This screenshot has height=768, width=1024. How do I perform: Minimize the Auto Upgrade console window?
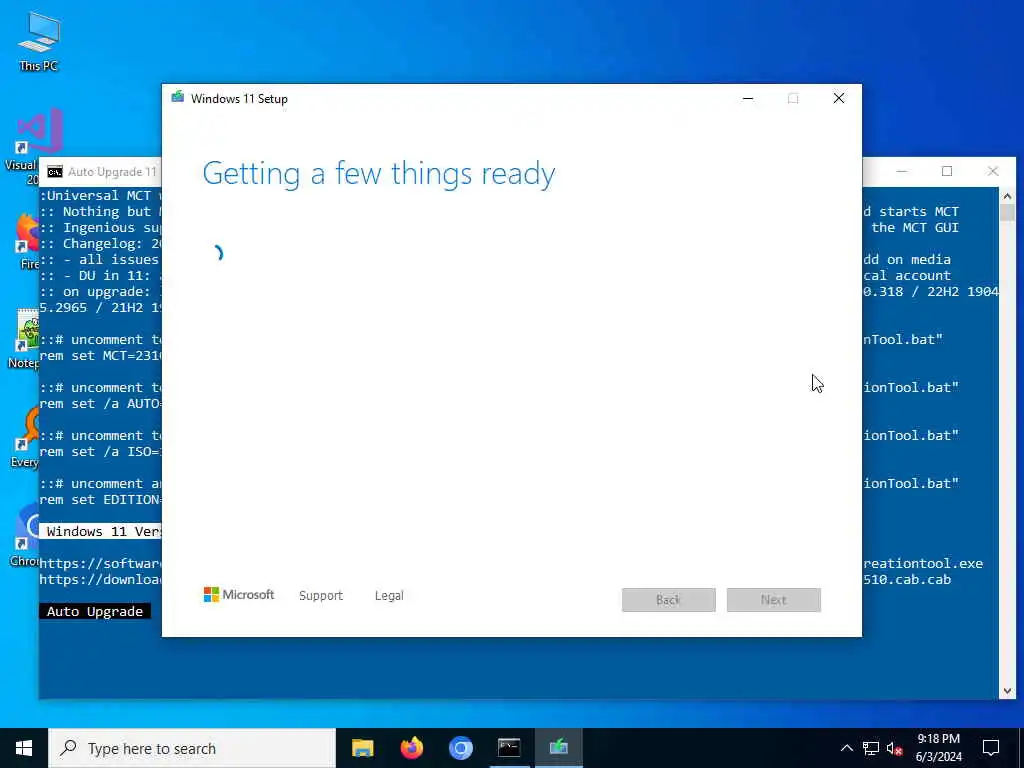point(902,171)
